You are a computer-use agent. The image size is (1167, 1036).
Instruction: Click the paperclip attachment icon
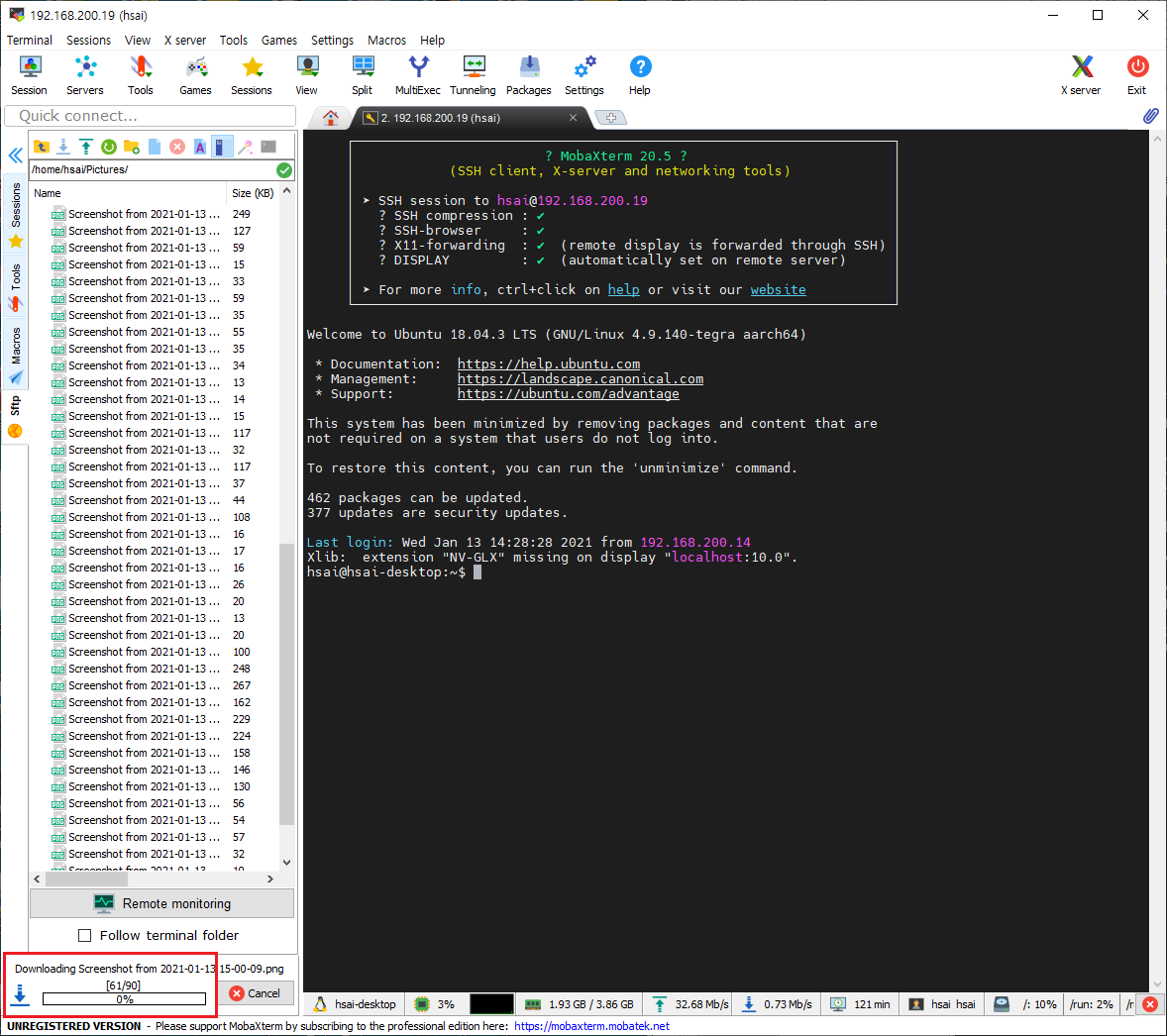pos(1150,116)
